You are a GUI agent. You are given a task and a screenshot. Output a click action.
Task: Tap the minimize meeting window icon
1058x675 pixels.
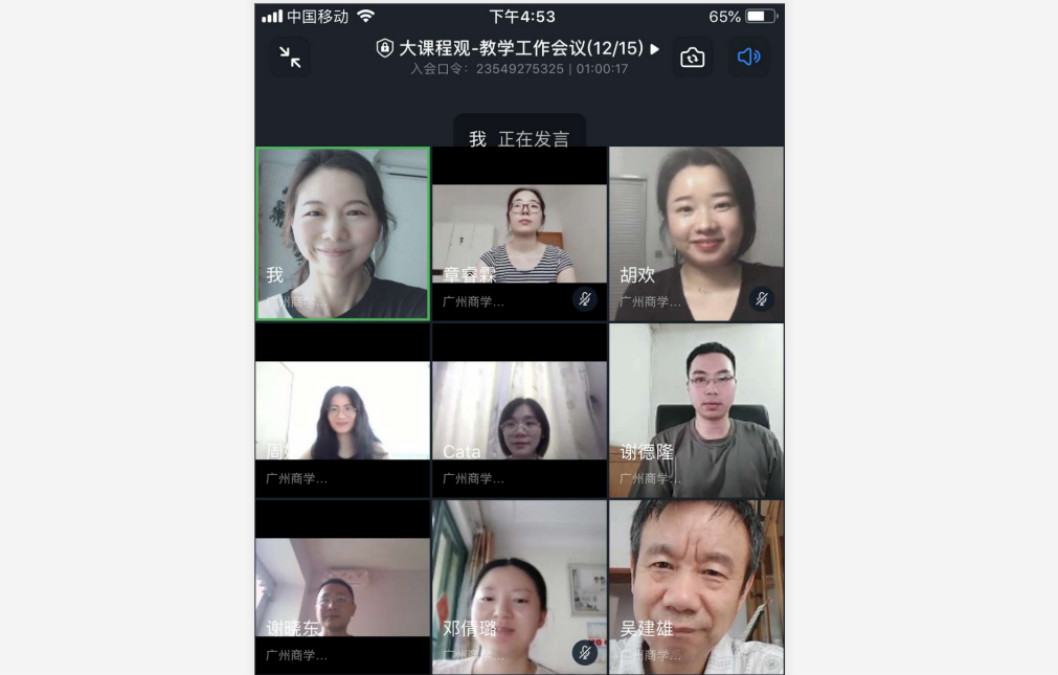click(x=290, y=57)
